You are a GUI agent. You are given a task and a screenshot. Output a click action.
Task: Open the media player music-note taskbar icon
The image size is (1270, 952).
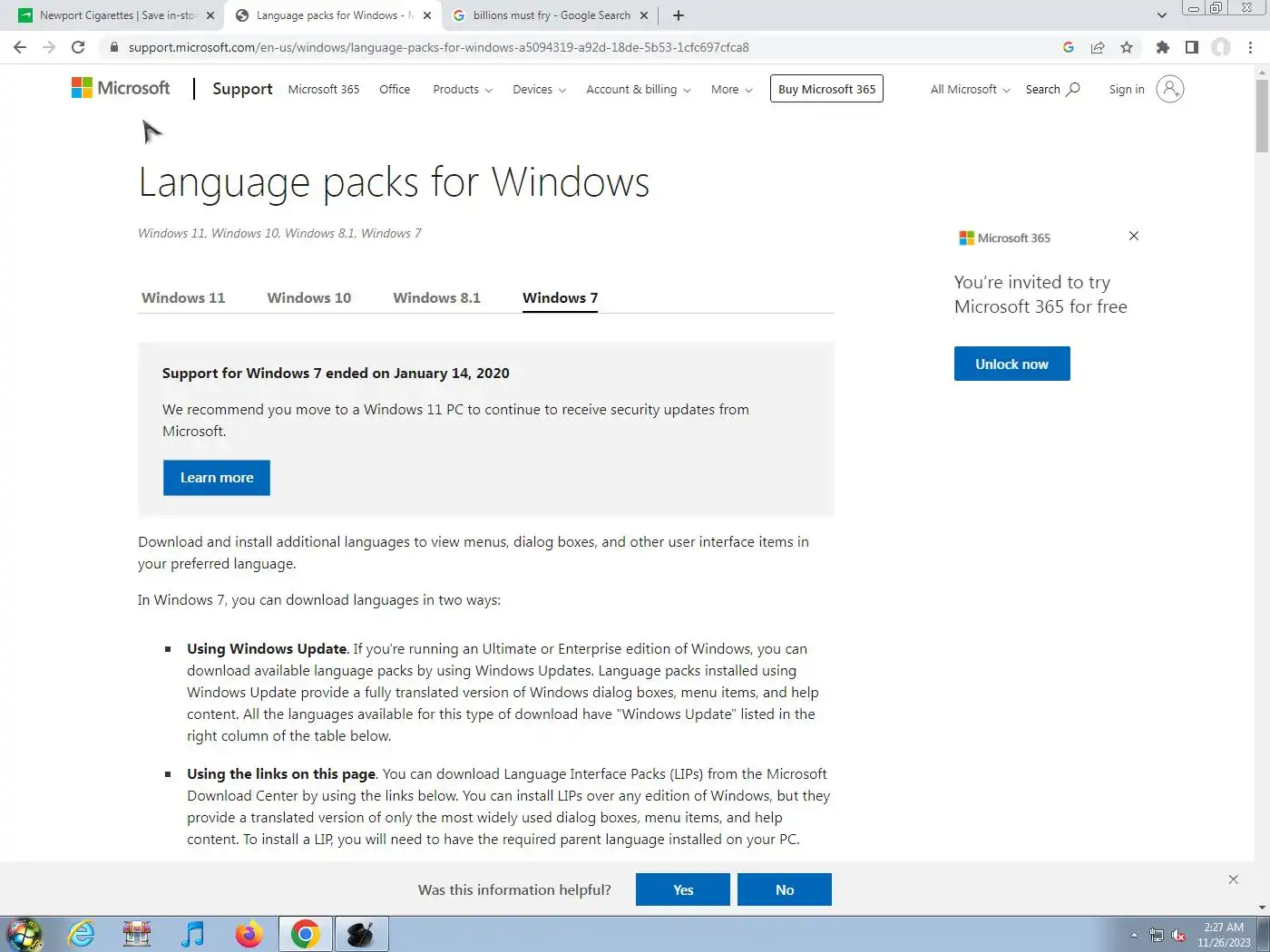point(192,934)
